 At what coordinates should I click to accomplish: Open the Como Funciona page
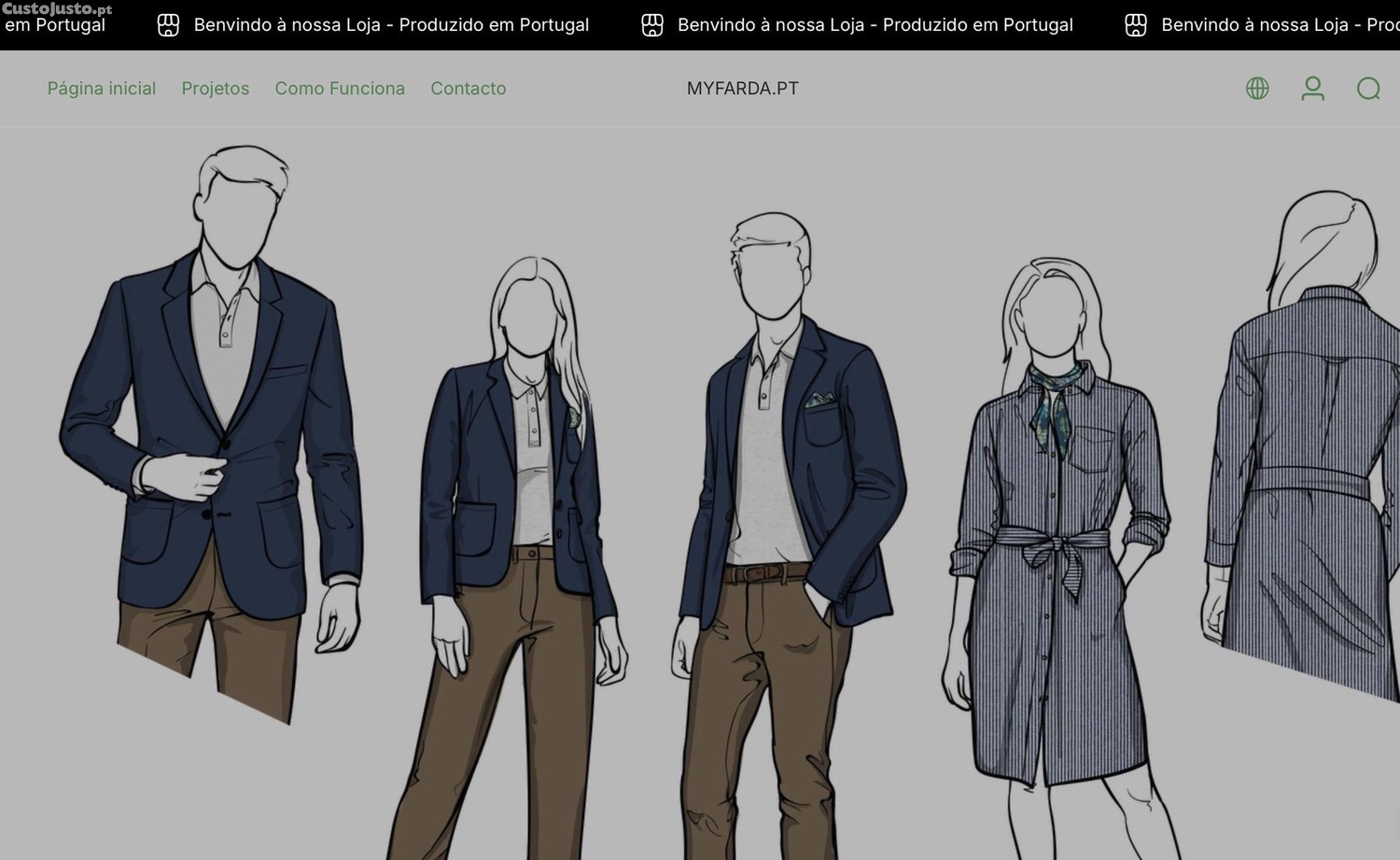pos(340,89)
